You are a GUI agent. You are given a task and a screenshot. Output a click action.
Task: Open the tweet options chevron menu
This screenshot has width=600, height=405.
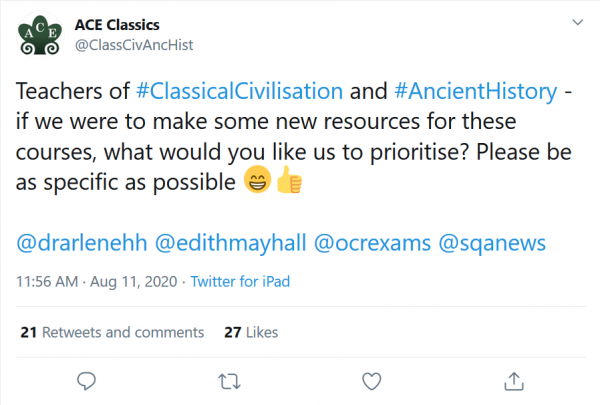(x=577, y=22)
